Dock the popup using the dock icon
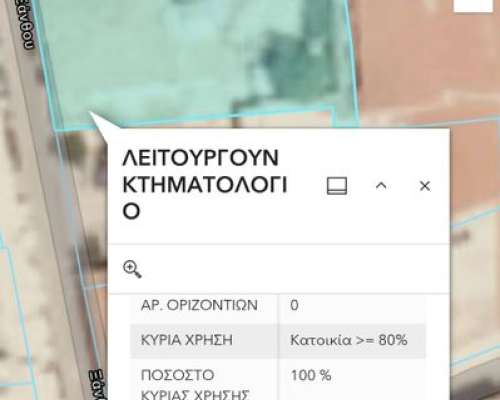 point(337,186)
